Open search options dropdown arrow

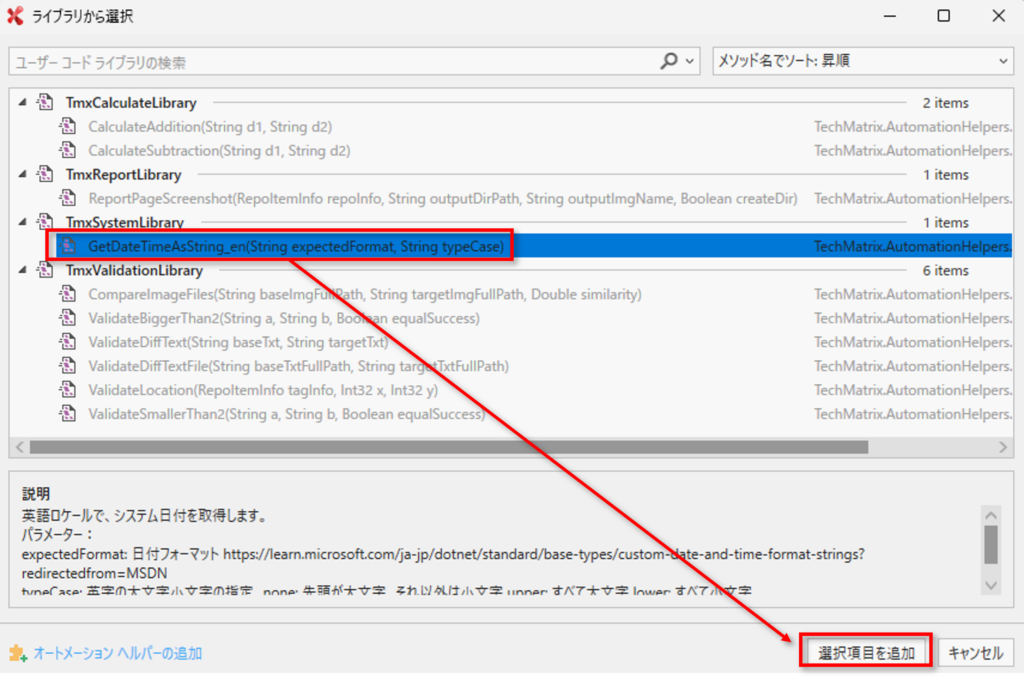click(x=689, y=61)
